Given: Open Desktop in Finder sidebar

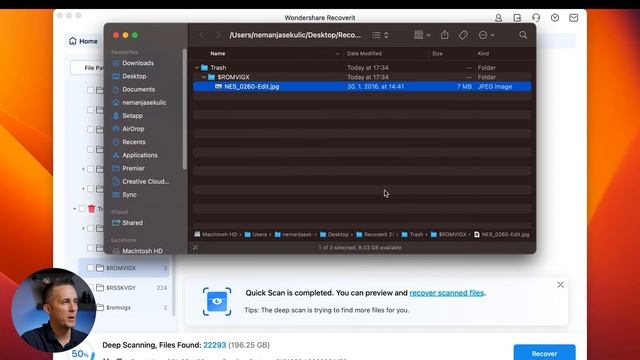Looking at the screenshot, I should coord(129,76).
